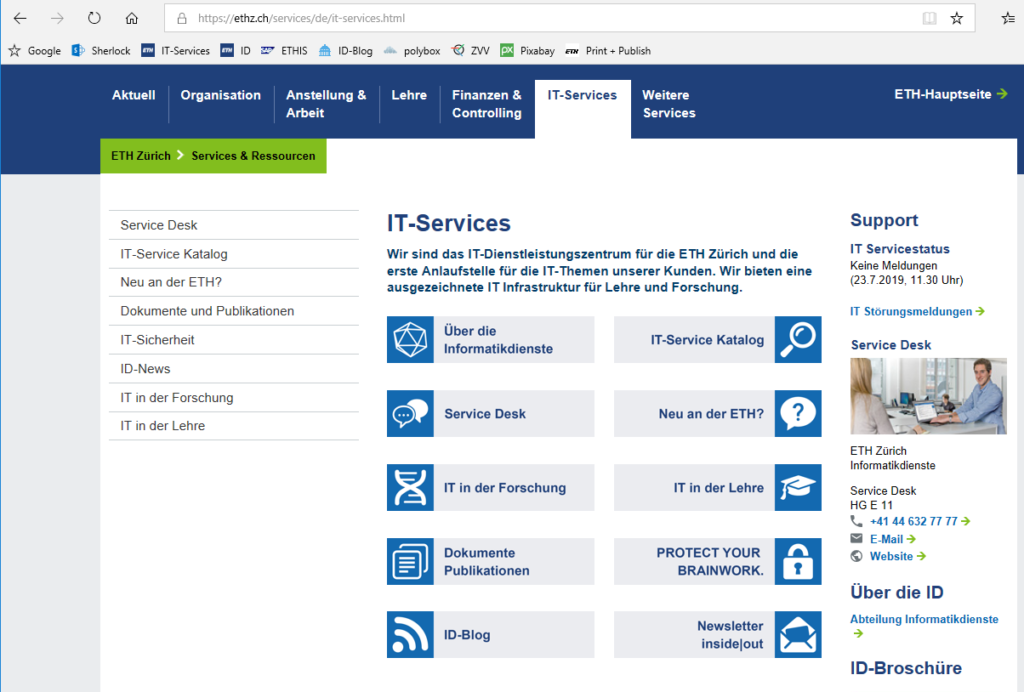
Task: Click the DNA icon of IT in der Forschung tile
Action: (x=410, y=488)
